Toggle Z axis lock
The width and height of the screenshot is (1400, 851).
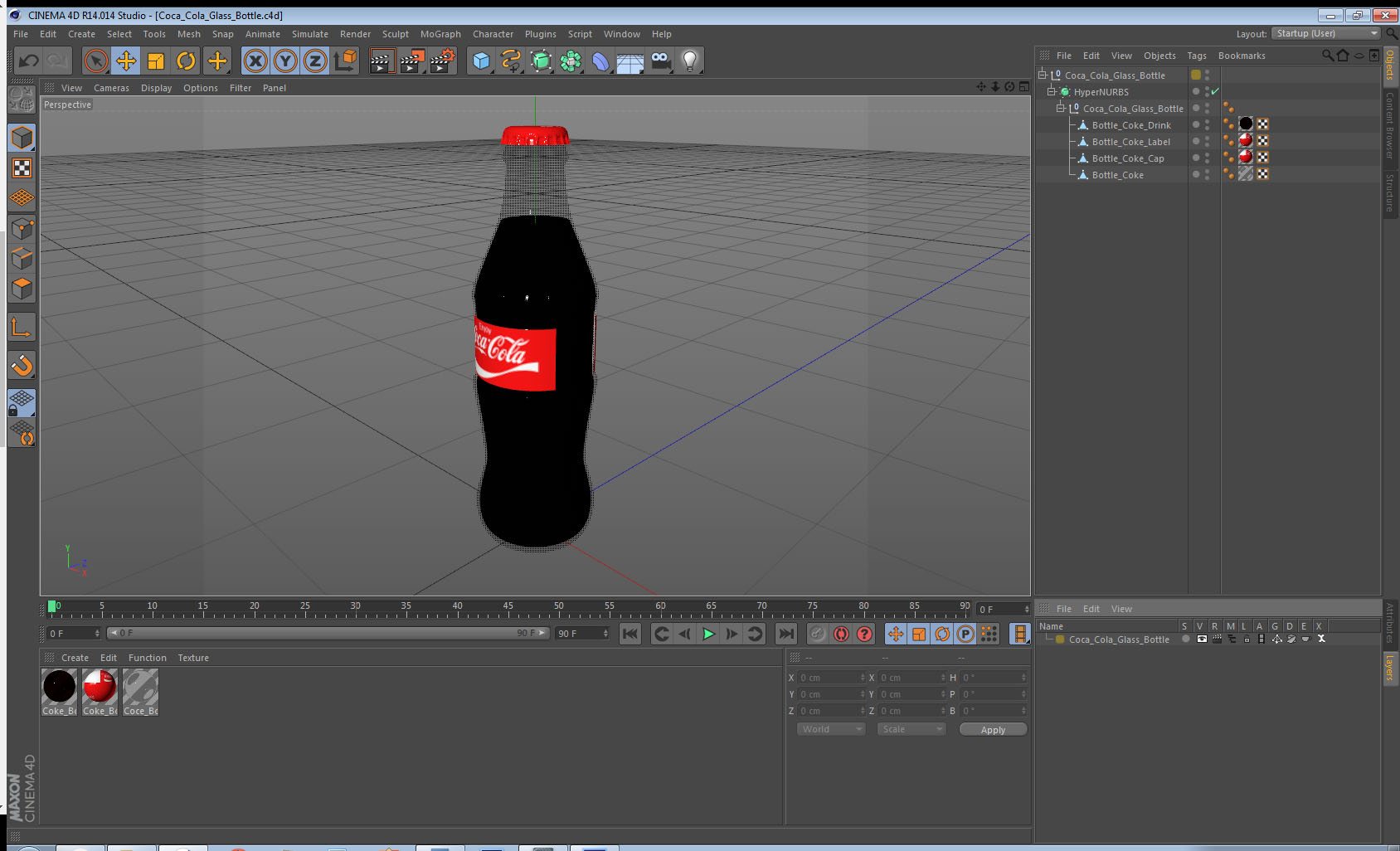315,61
